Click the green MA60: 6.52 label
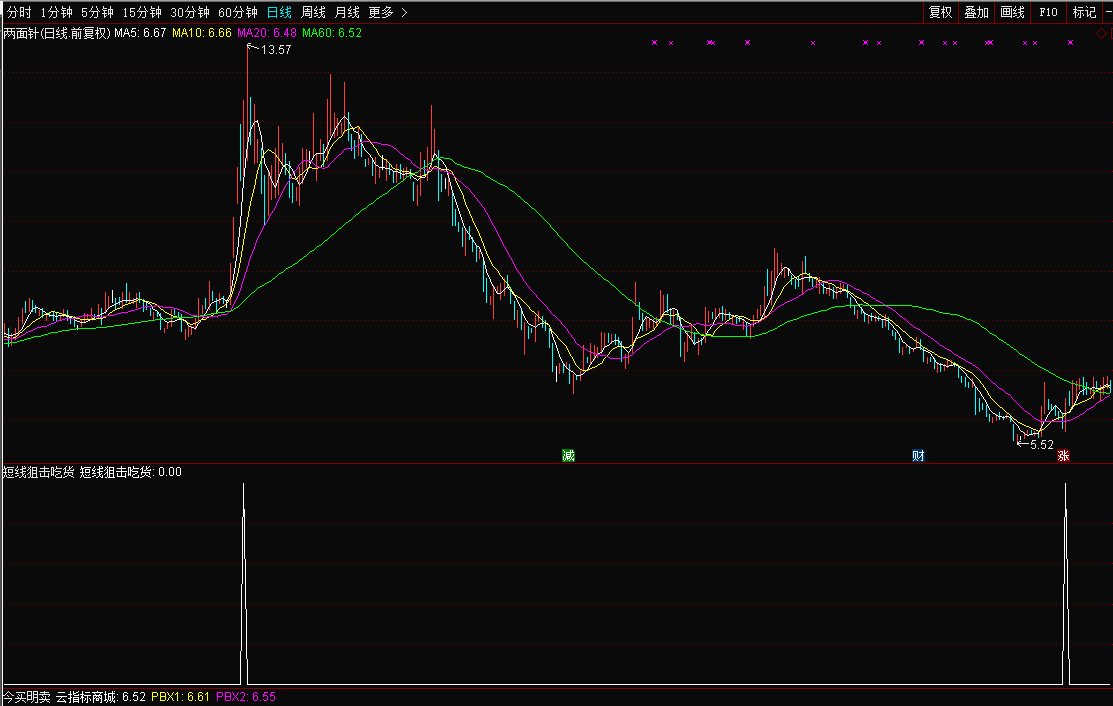1113x706 pixels. [x=331, y=33]
